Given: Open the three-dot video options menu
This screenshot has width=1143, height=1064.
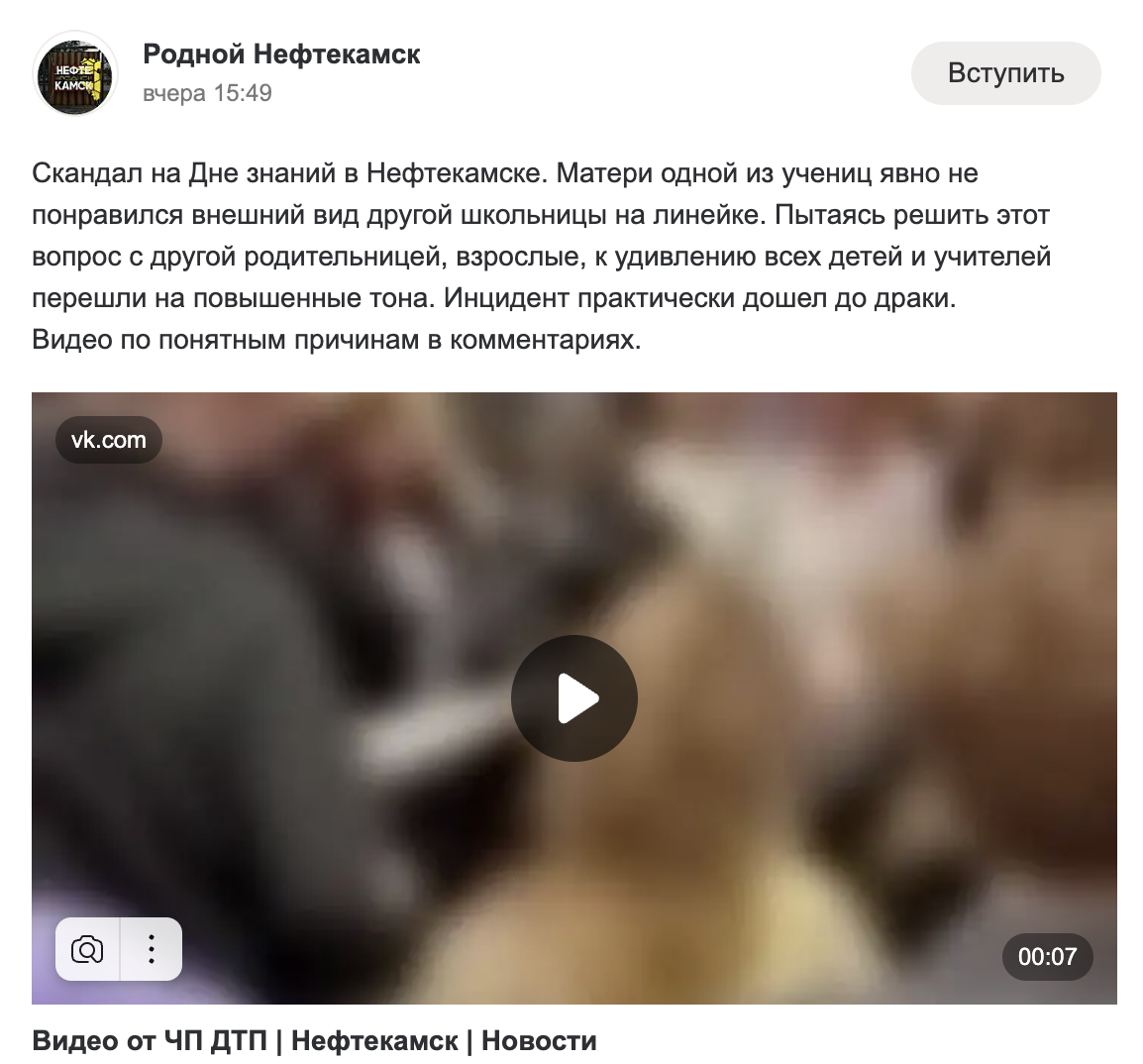Looking at the screenshot, I should pyautogui.click(x=151, y=949).
